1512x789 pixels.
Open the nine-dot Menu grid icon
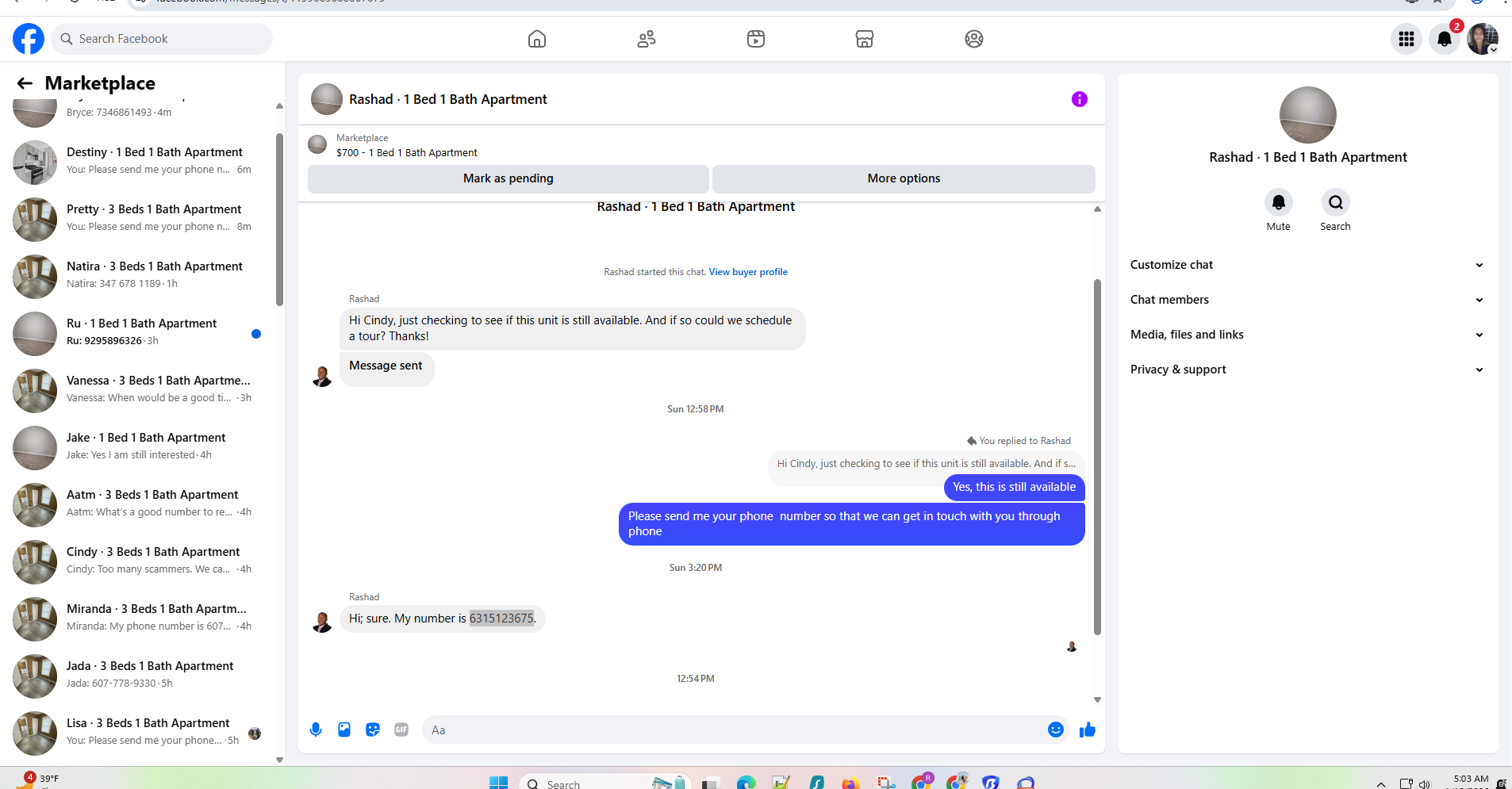(x=1406, y=39)
